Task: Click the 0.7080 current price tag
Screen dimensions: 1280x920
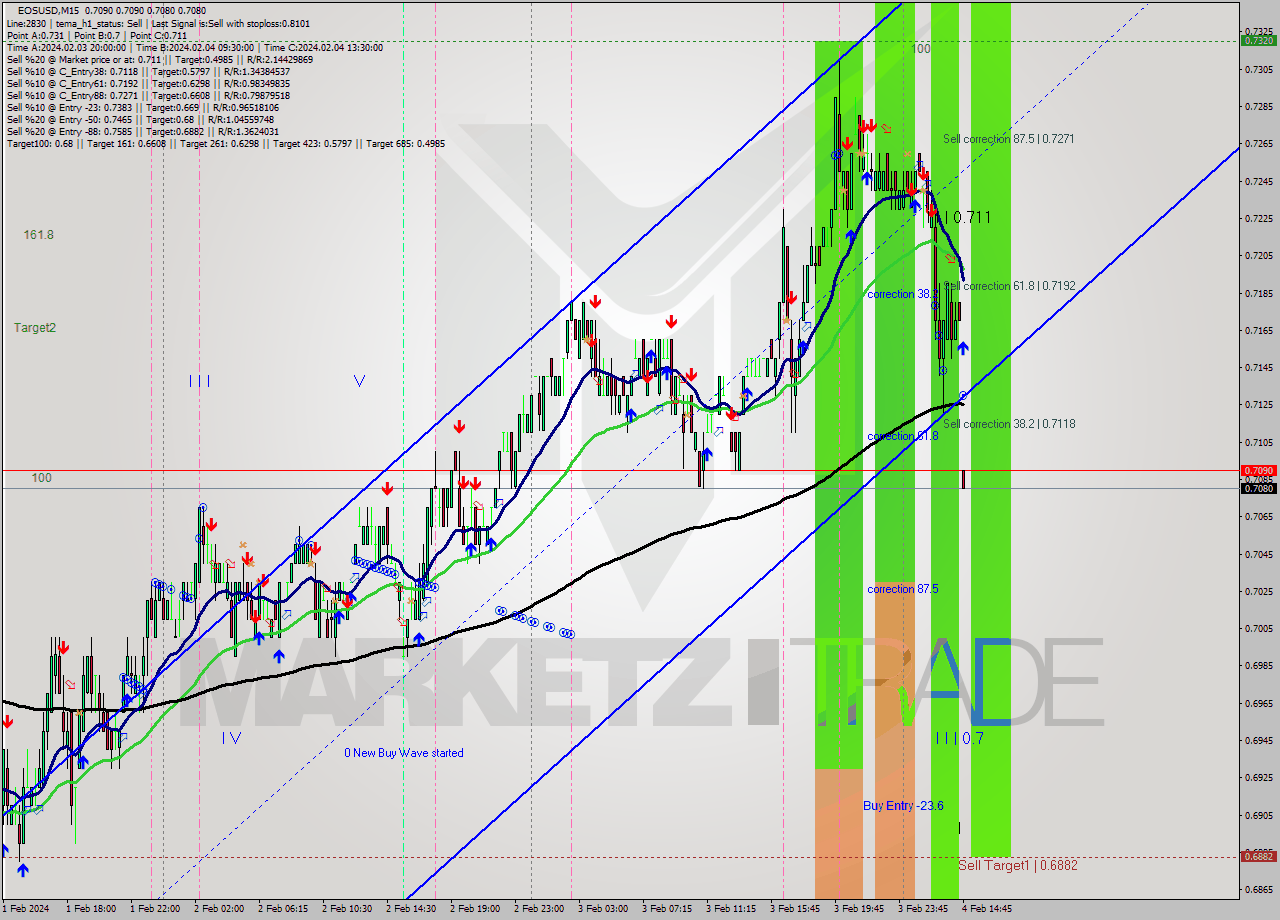Action: [1258, 488]
